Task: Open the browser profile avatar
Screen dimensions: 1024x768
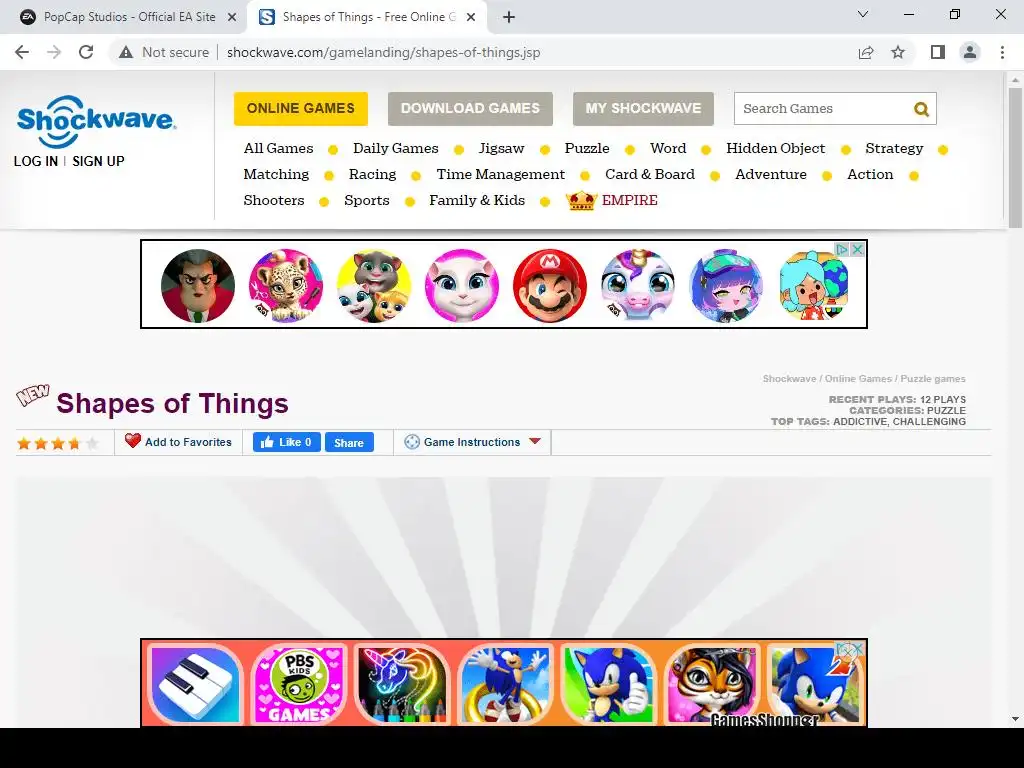Action: pos(970,52)
